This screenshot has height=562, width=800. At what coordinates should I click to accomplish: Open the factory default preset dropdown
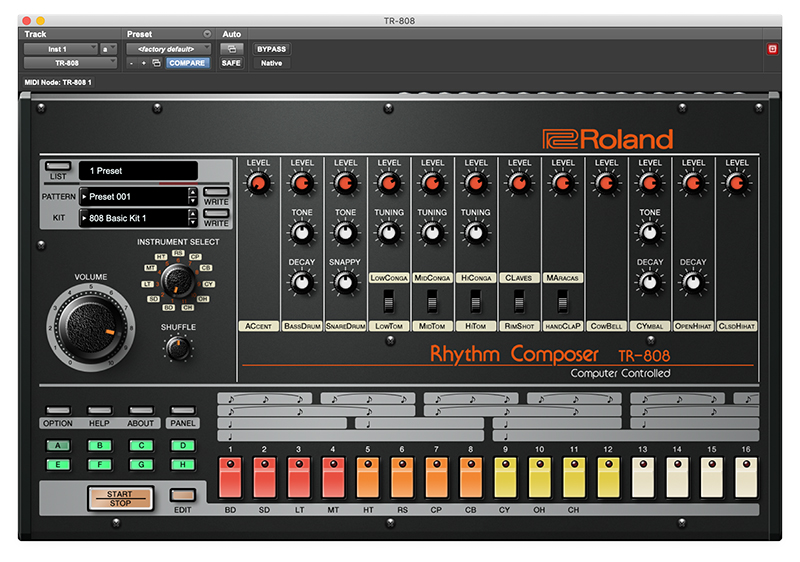pos(168,49)
